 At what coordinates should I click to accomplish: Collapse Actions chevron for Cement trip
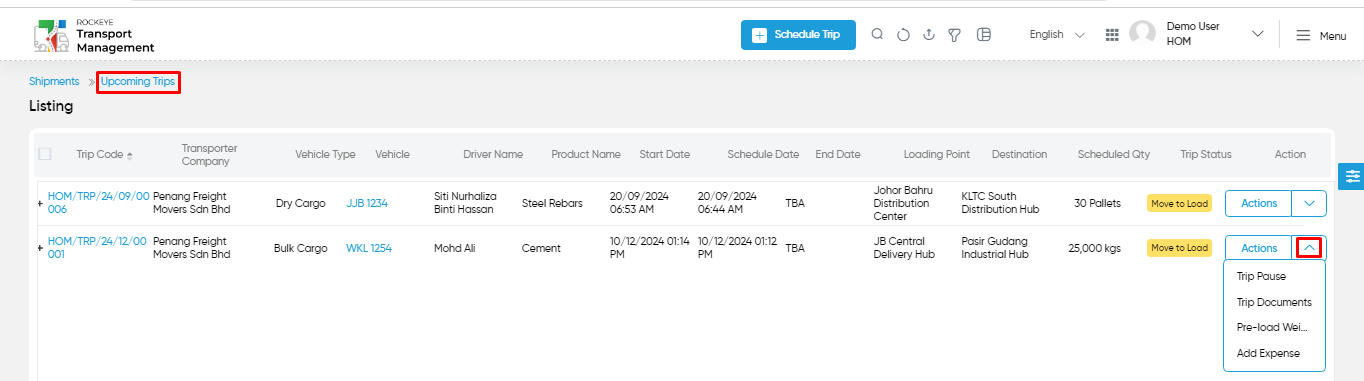(1309, 248)
